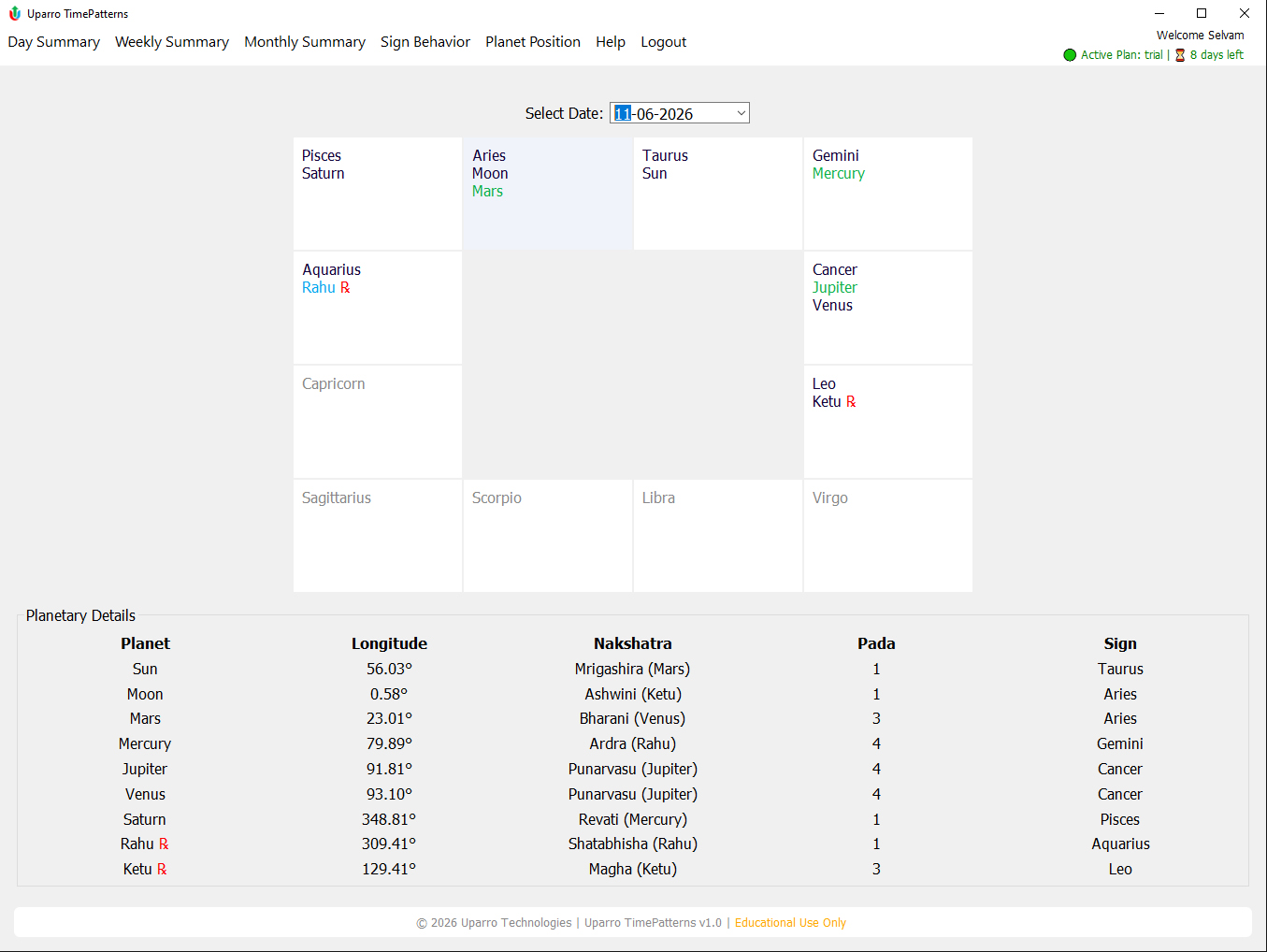Select the Virgo chart cell
Viewport: 1267px width, 952px height.
pos(888,536)
